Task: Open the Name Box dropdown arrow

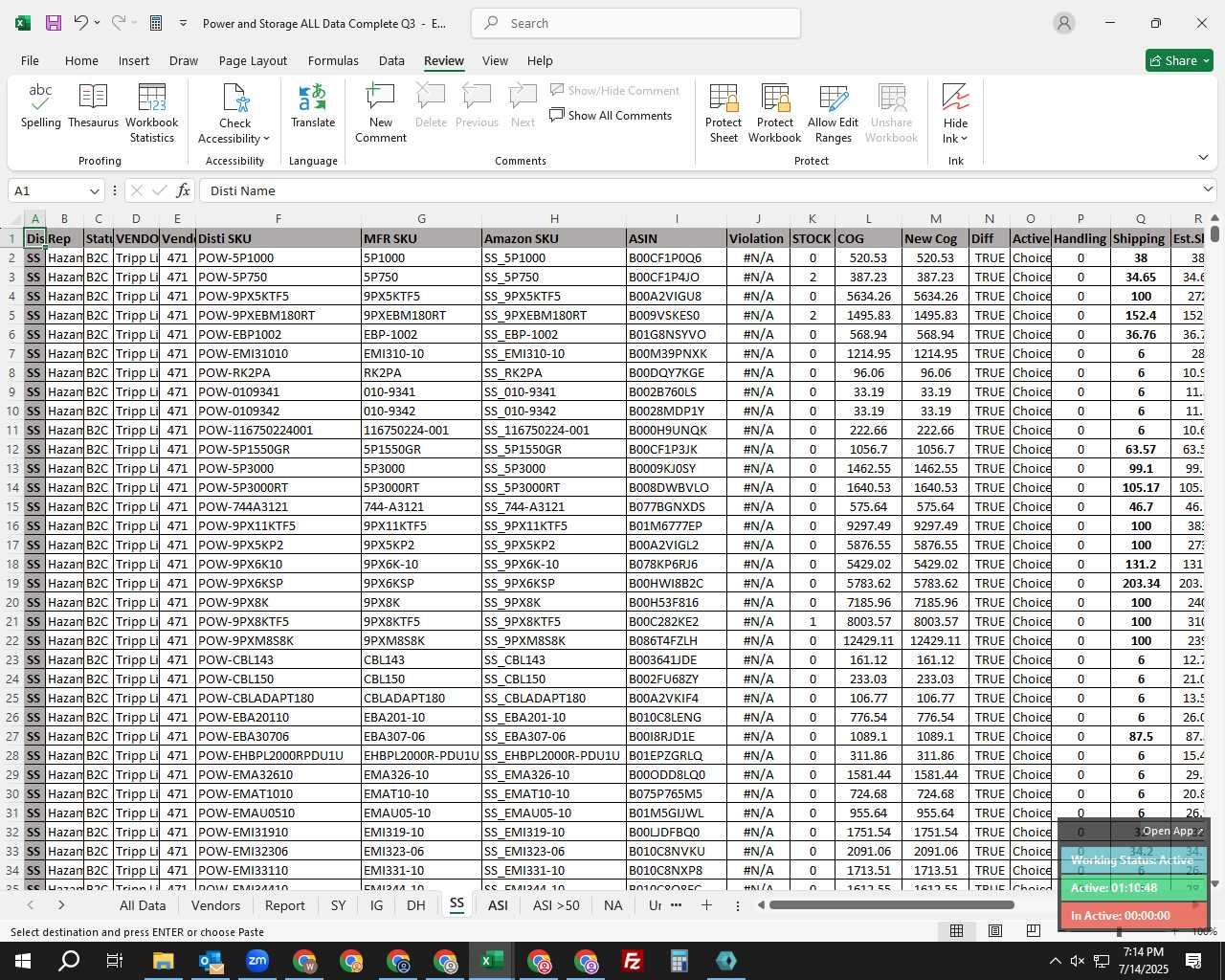Action: (x=94, y=190)
